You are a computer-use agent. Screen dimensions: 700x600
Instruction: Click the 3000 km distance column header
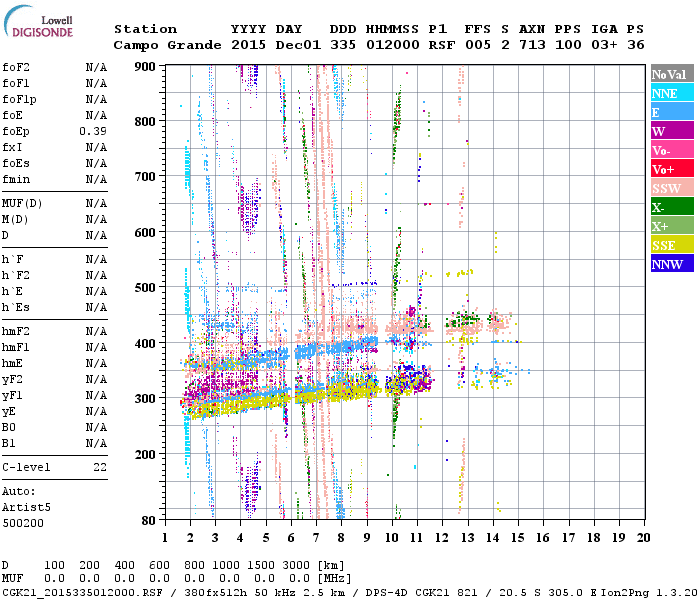tap(296, 566)
